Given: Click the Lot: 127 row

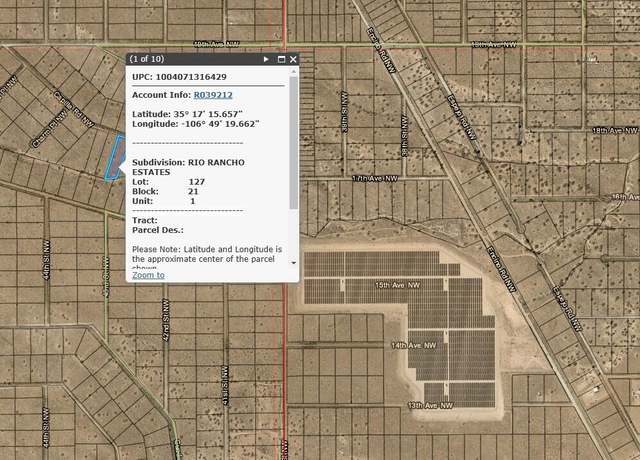Looking at the screenshot, I should [169, 182].
